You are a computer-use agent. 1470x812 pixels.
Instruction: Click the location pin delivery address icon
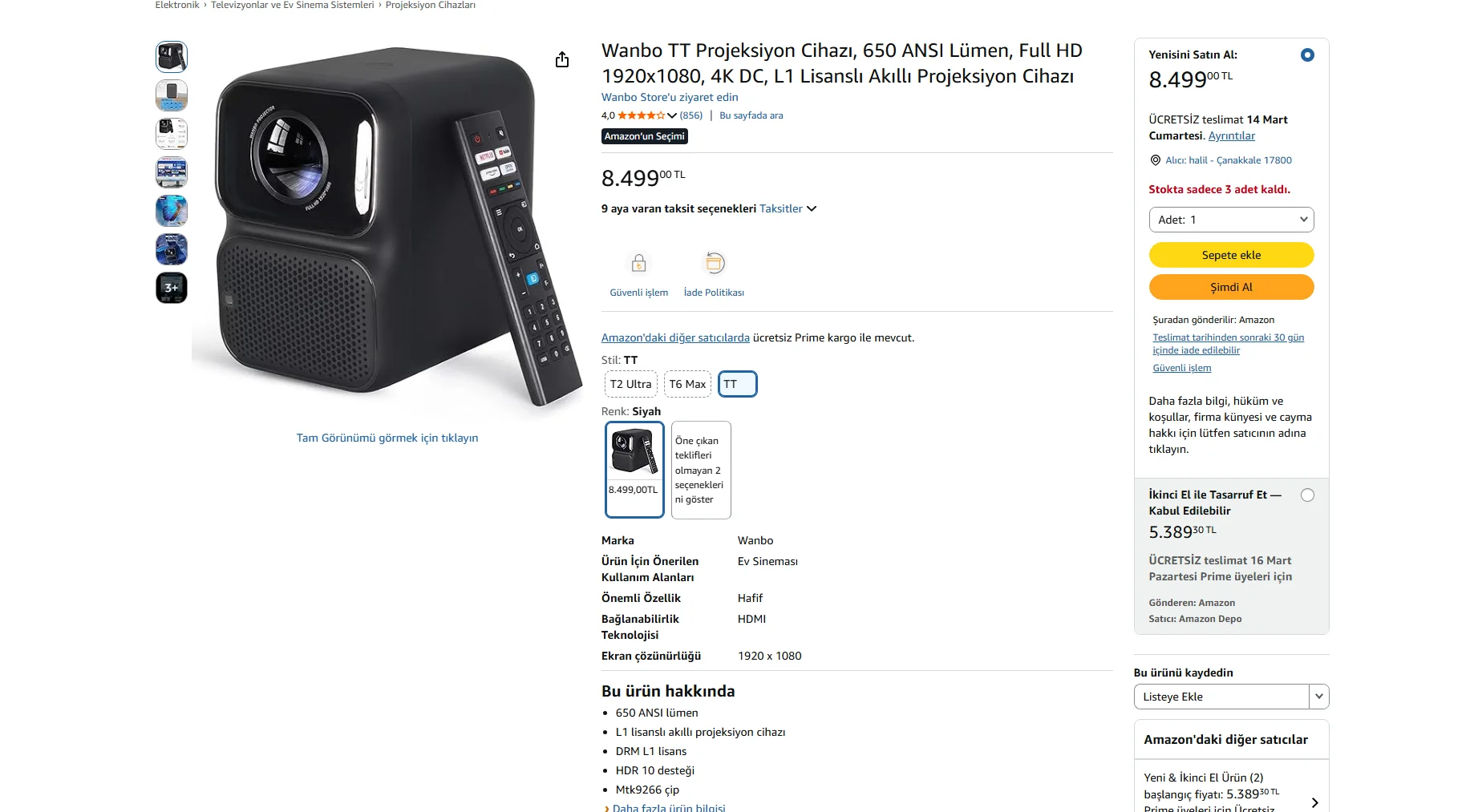[x=1155, y=160]
